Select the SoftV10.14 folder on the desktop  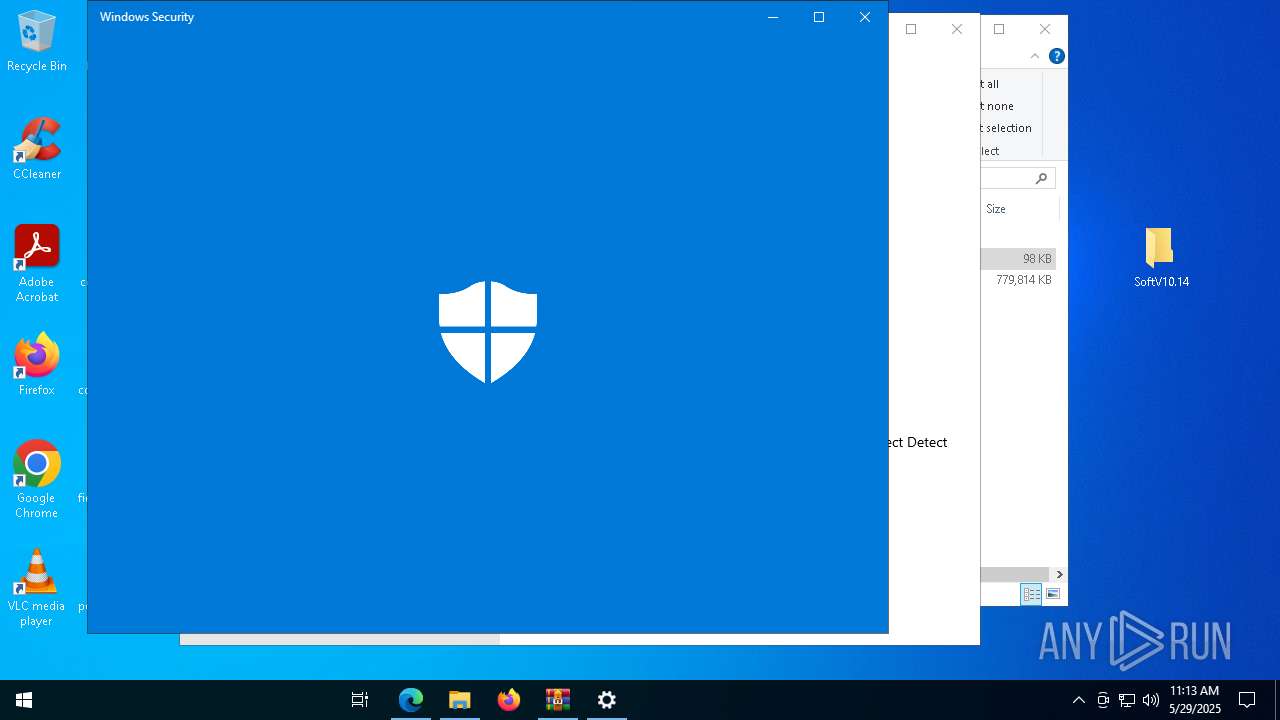(x=1161, y=257)
